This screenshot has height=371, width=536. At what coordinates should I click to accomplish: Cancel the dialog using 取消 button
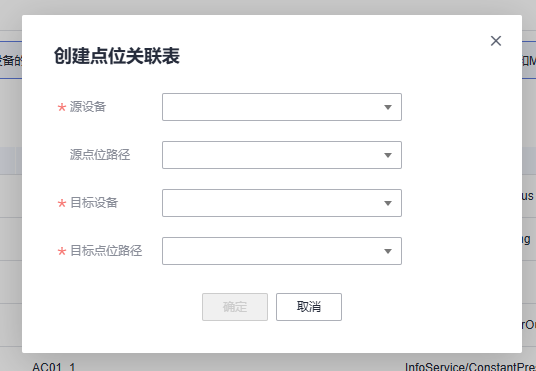click(x=309, y=307)
